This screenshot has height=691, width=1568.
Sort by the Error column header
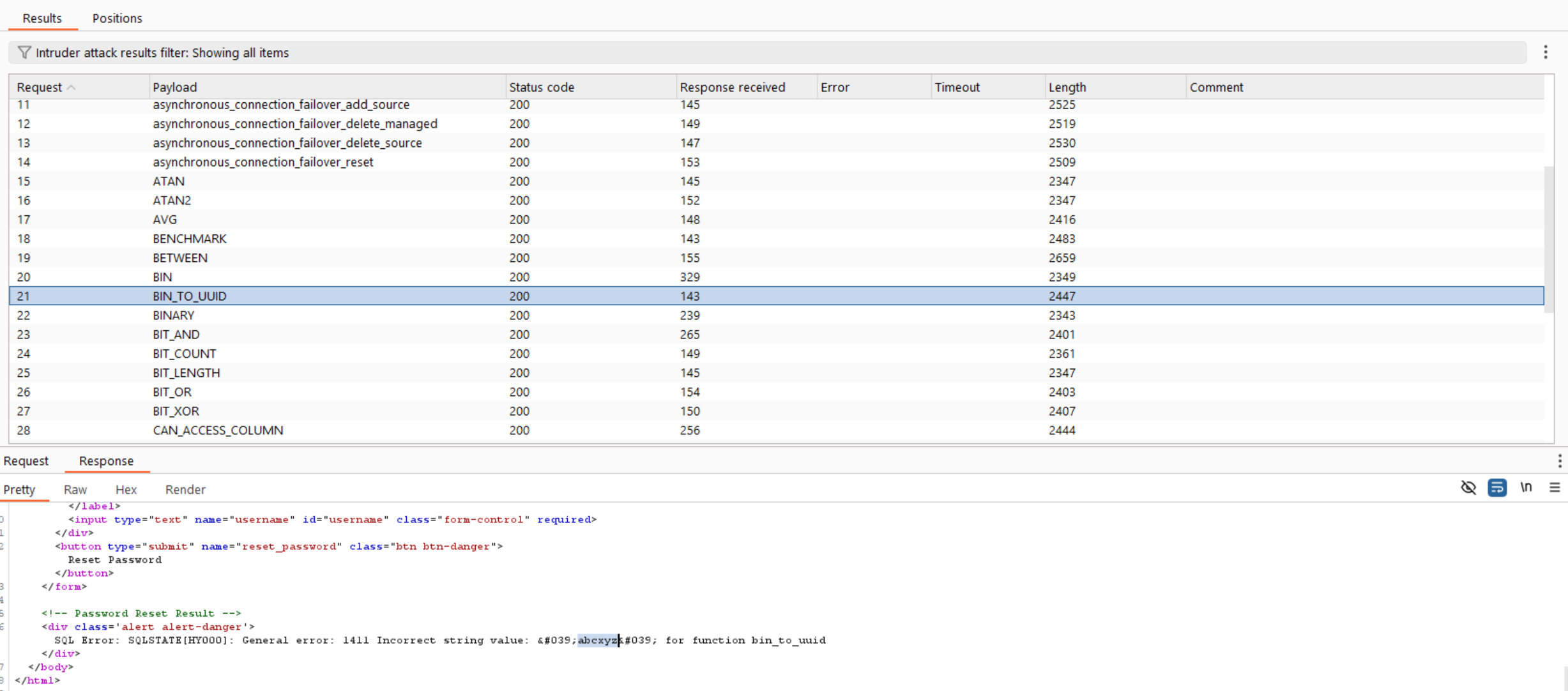point(874,87)
